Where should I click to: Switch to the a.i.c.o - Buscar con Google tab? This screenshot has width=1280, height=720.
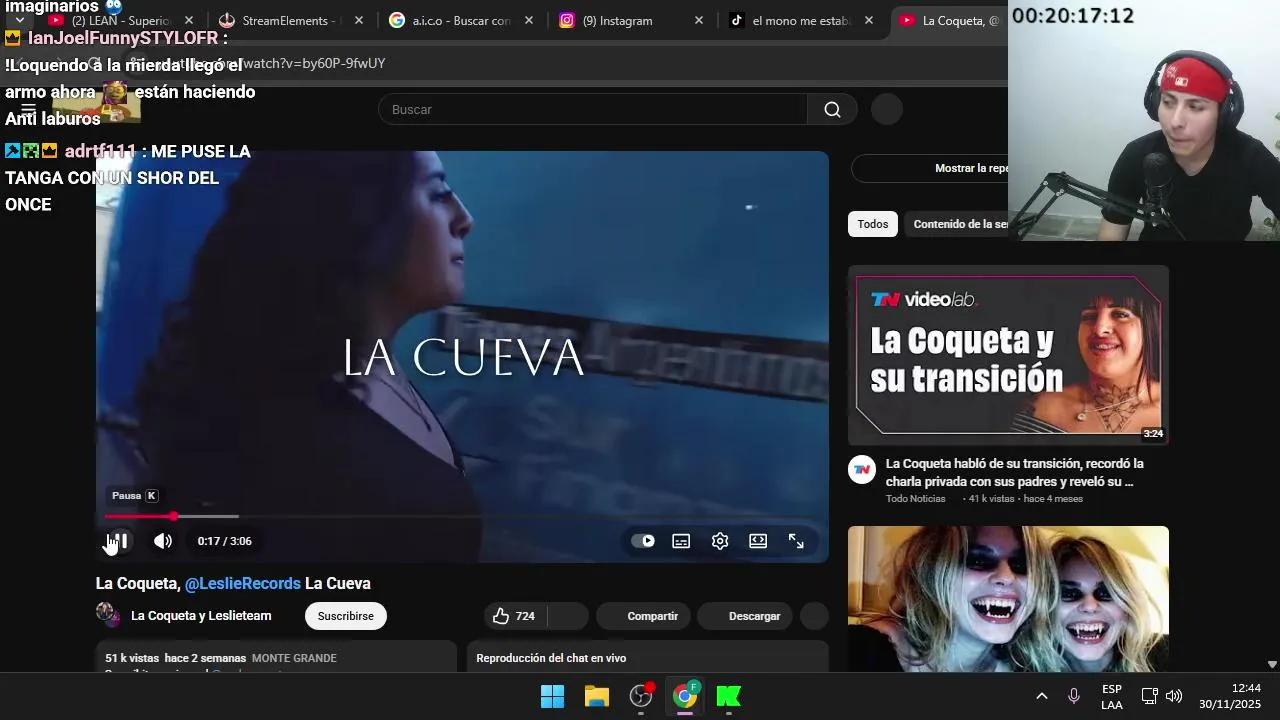coord(460,20)
